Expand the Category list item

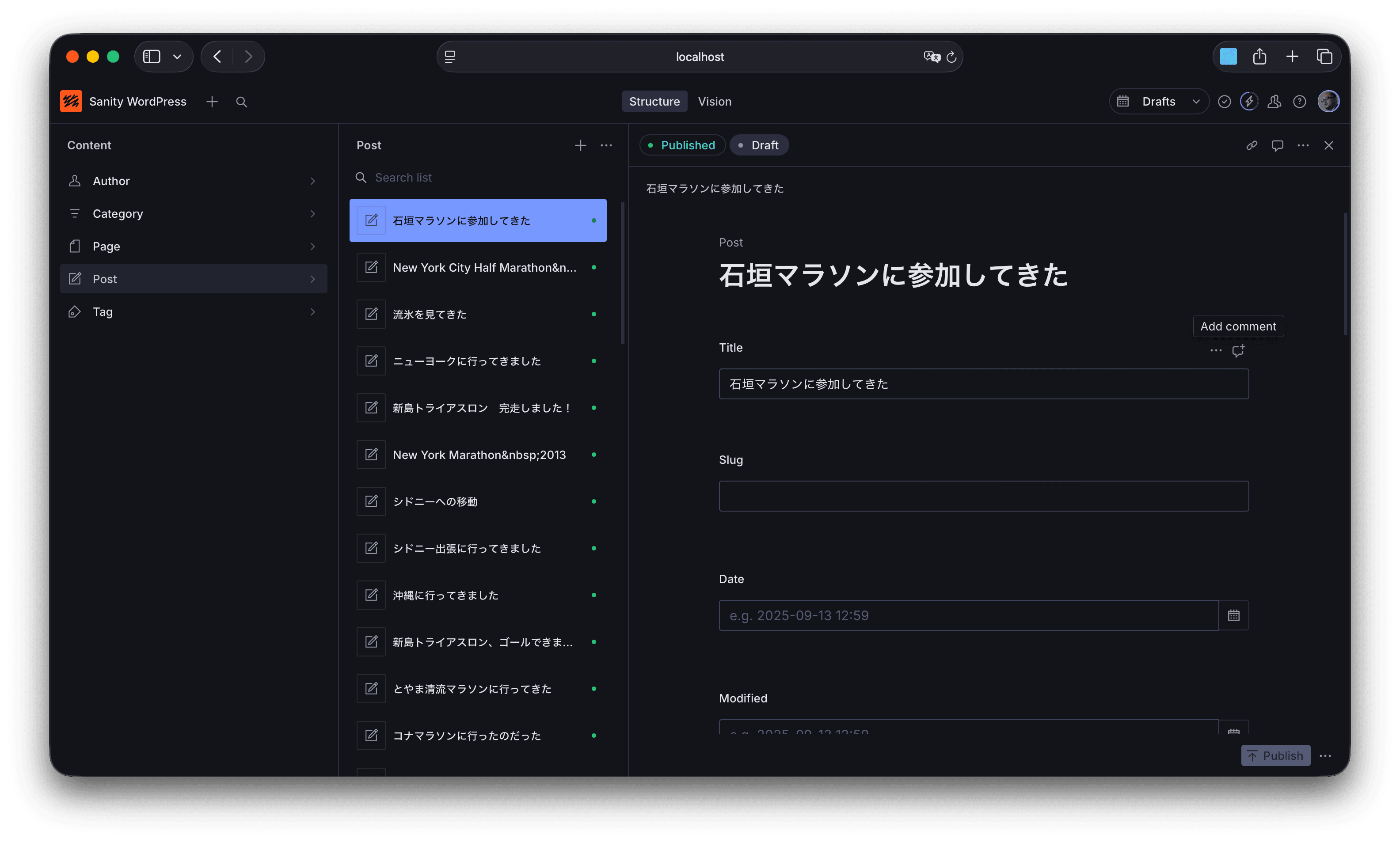(x=193, y=214)
